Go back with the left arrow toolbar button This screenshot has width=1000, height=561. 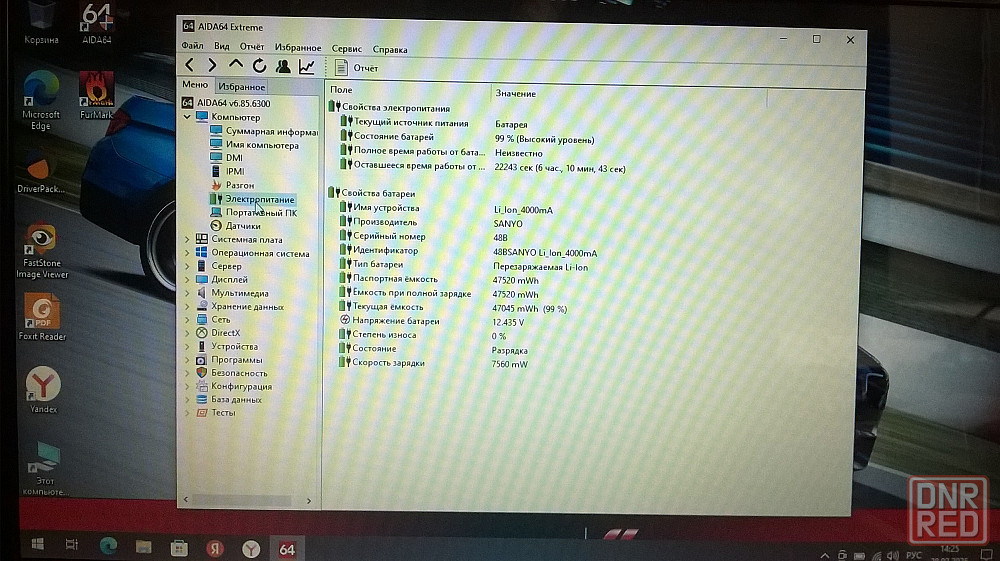[x=189, y=64]
